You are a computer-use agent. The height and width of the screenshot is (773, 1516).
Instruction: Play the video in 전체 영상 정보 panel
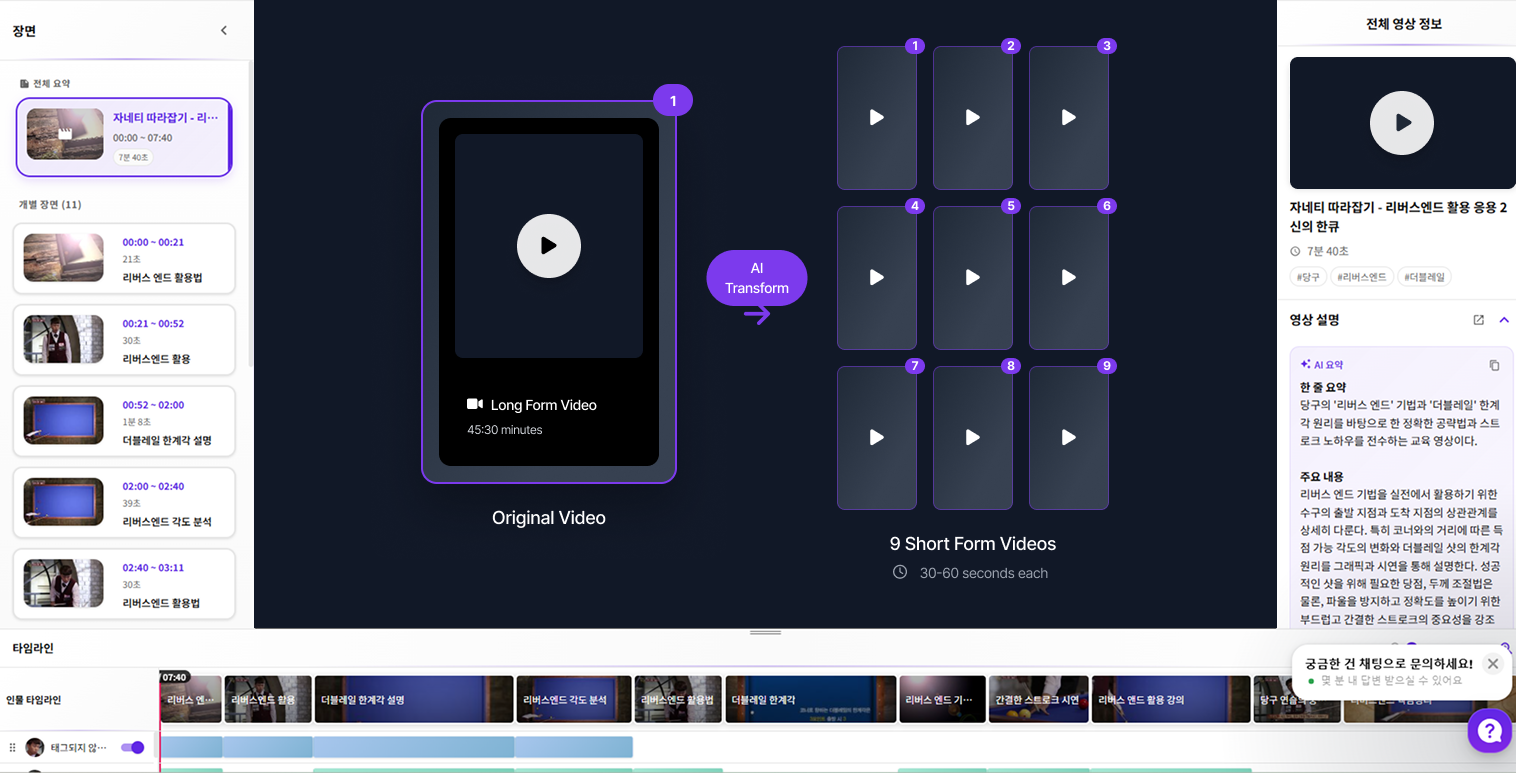(1401, 122)
